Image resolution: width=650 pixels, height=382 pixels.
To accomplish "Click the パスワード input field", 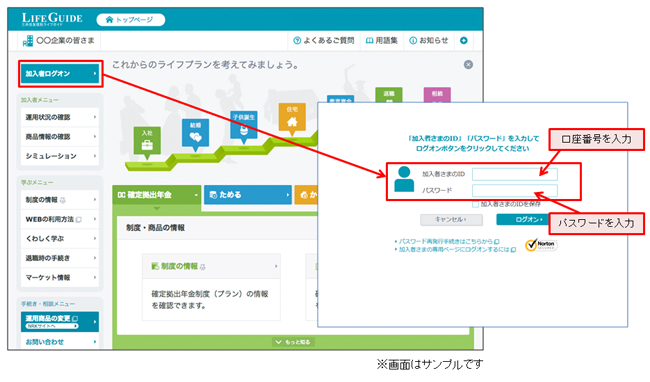I will [514, 191].
